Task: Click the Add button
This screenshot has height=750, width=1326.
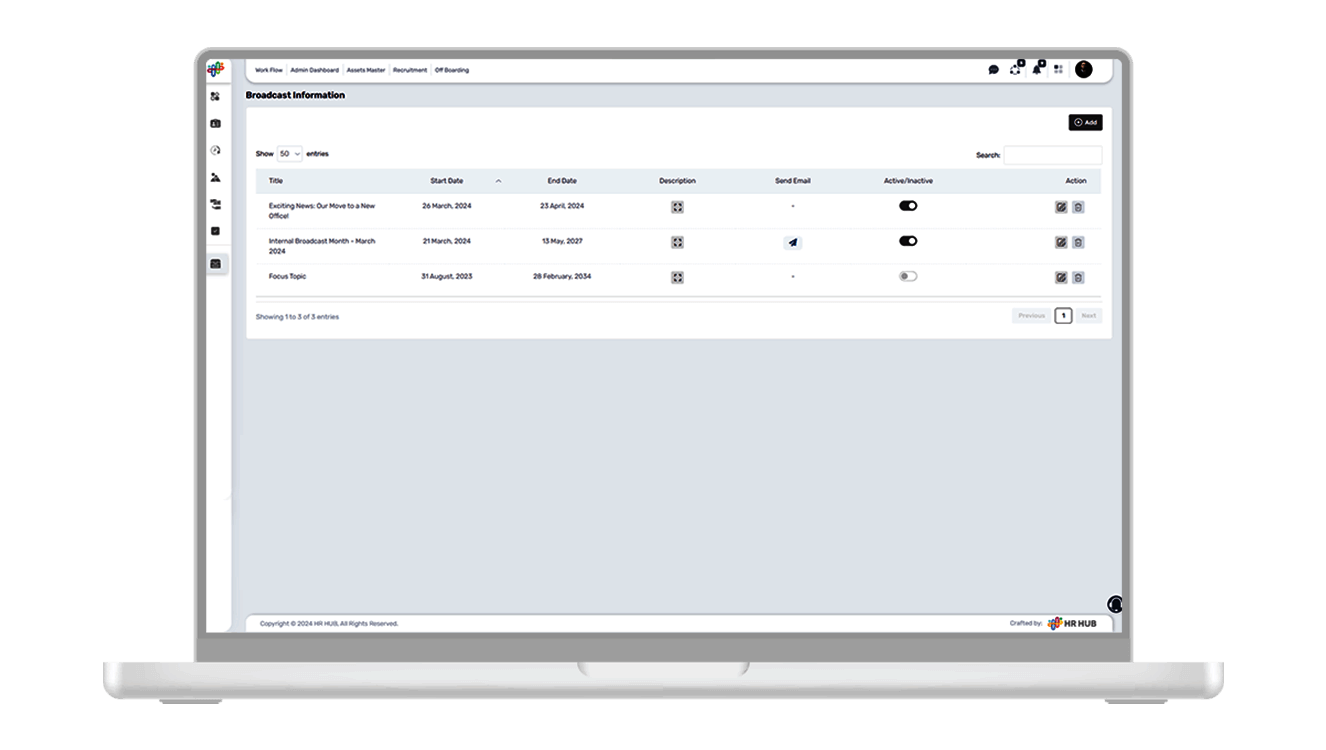Action: 1085,122
